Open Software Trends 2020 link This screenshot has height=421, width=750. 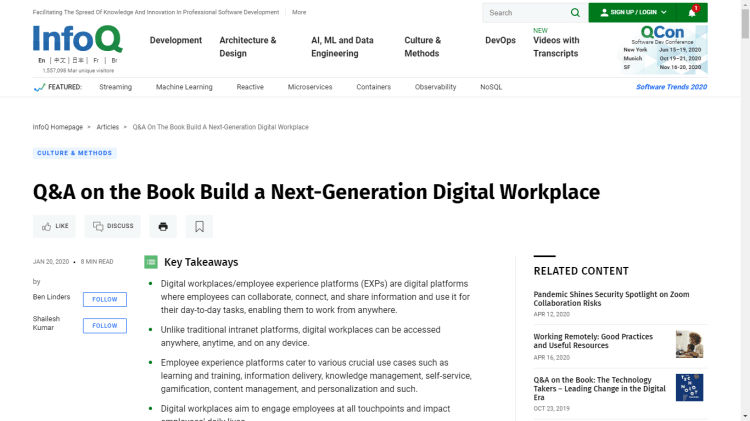coord(671,87)
